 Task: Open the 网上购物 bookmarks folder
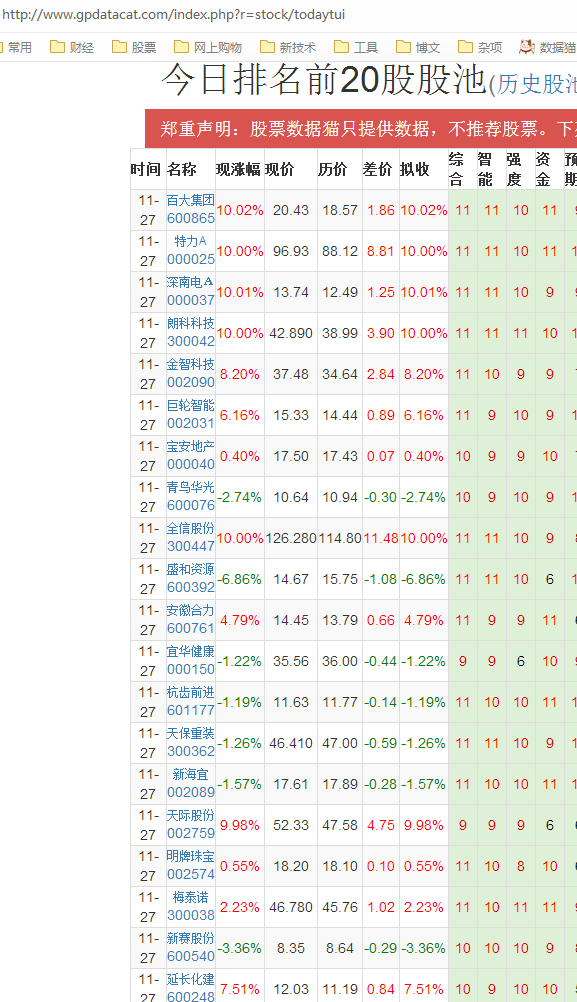[x=208, y=47]
